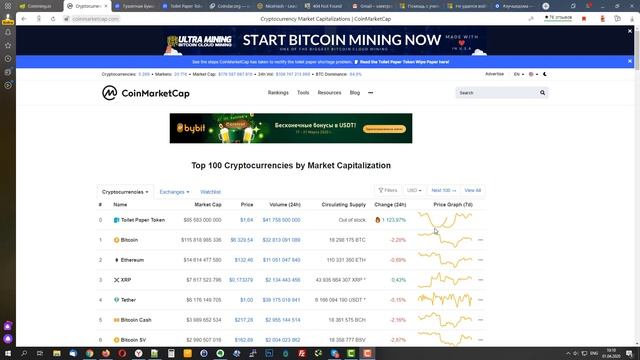Open Read the Toilet Paper Token Wipe Paper link
640x360 pixels.
pos(404,62)
